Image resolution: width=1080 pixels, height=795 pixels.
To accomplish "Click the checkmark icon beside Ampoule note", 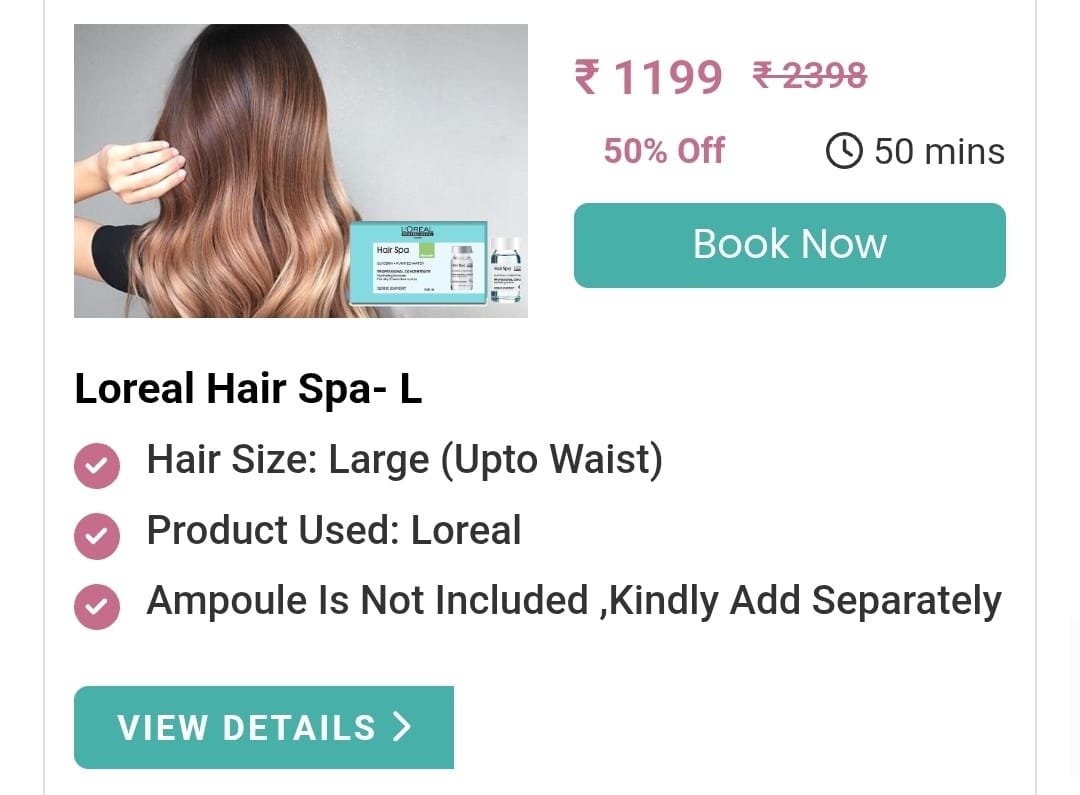I will click(97, 606).
